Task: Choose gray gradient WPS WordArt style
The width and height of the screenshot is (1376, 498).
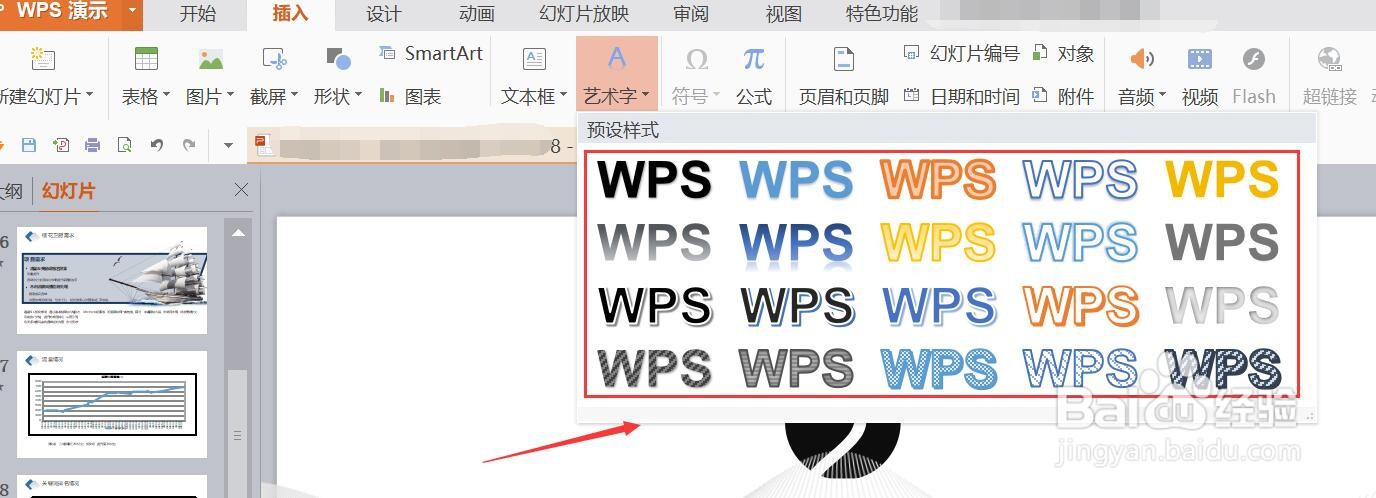Action: pos(654,242)
